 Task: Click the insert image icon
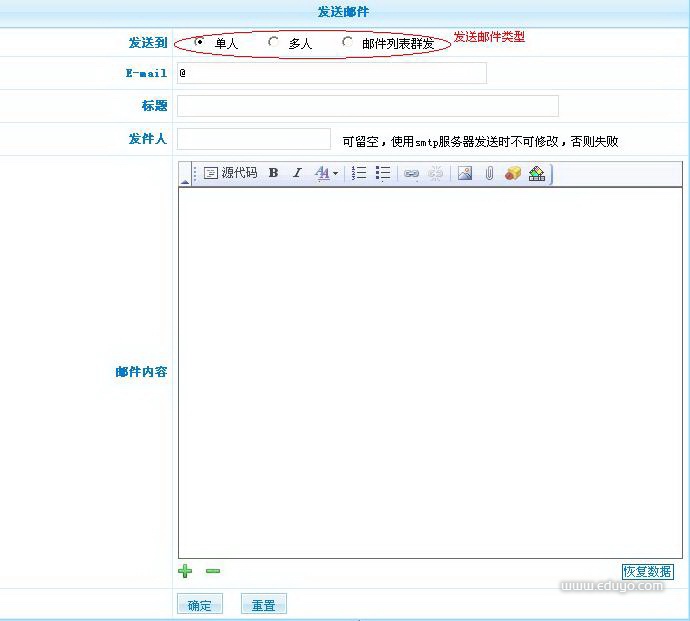[465, 173]
